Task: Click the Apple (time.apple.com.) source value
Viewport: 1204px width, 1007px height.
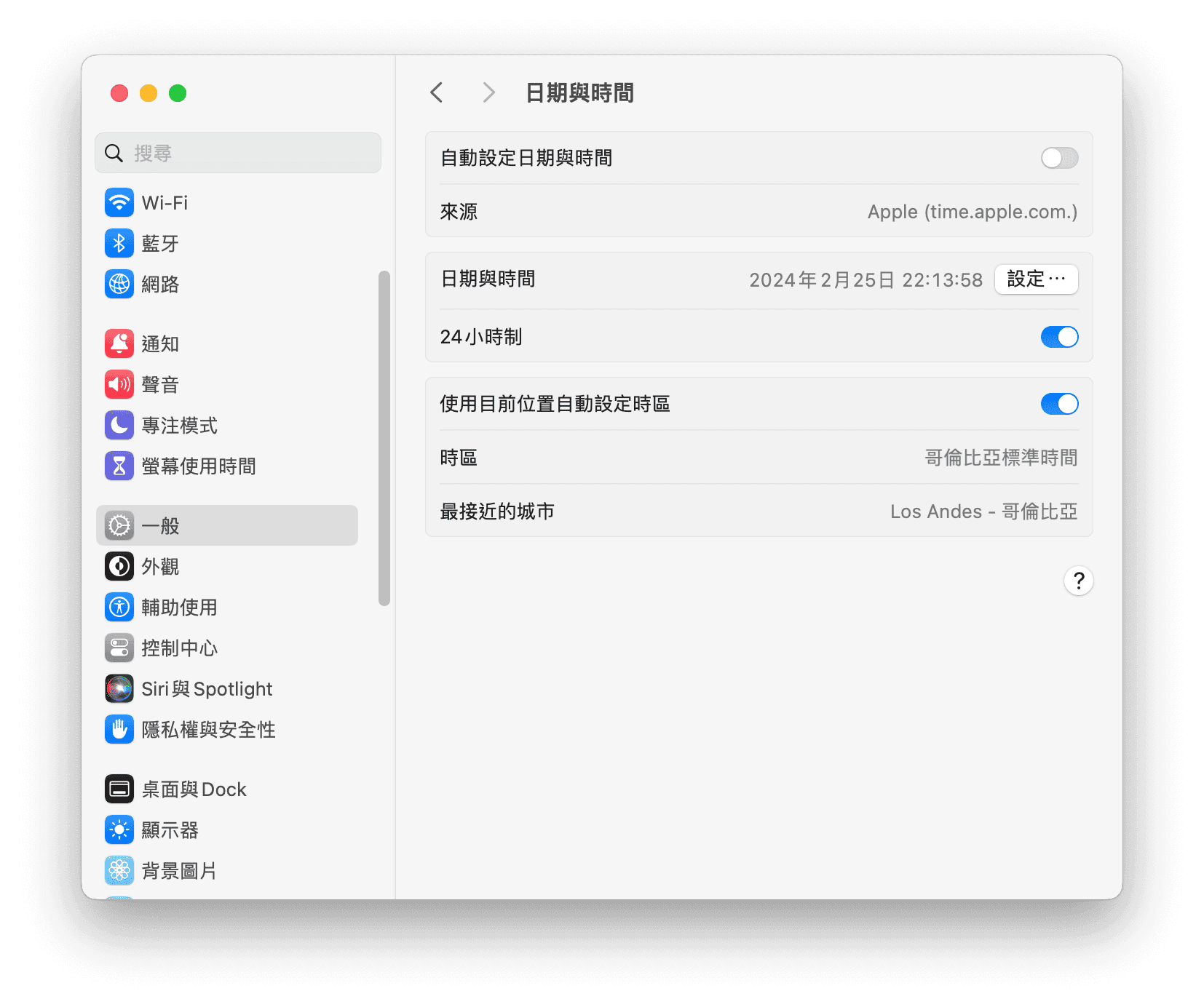Action: (x=973, y=212)
